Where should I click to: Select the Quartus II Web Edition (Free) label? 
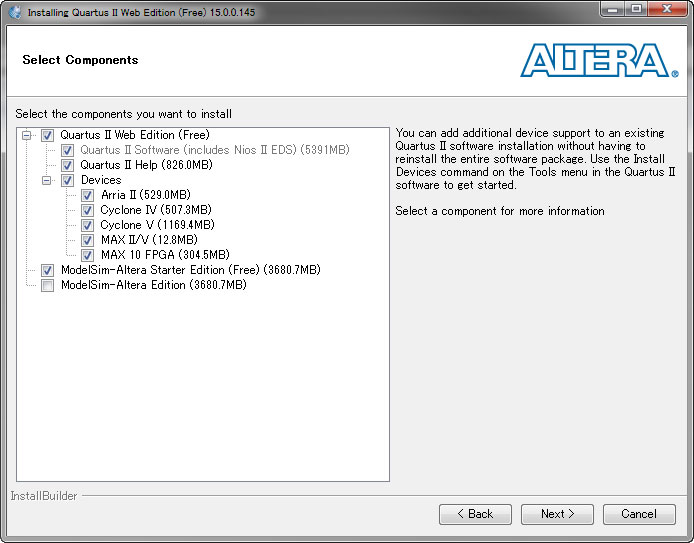pyautogui.click(x=135, y=135)
